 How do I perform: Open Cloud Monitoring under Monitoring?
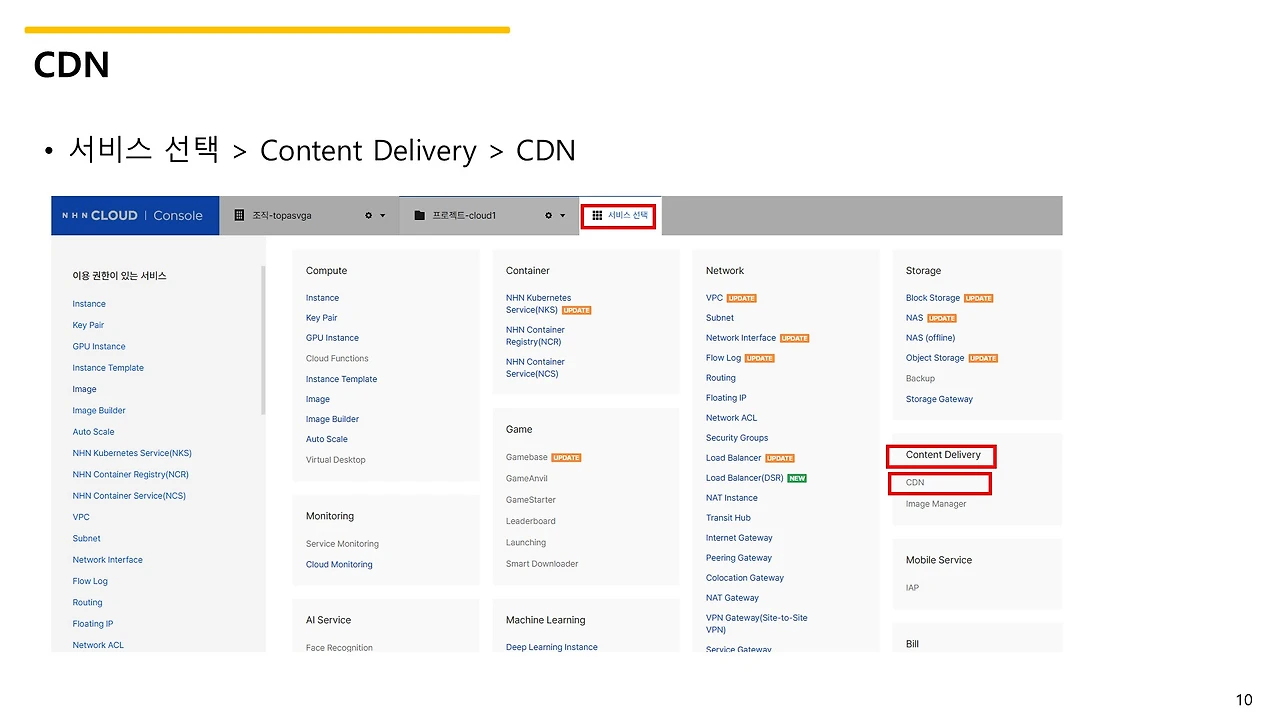339,565
